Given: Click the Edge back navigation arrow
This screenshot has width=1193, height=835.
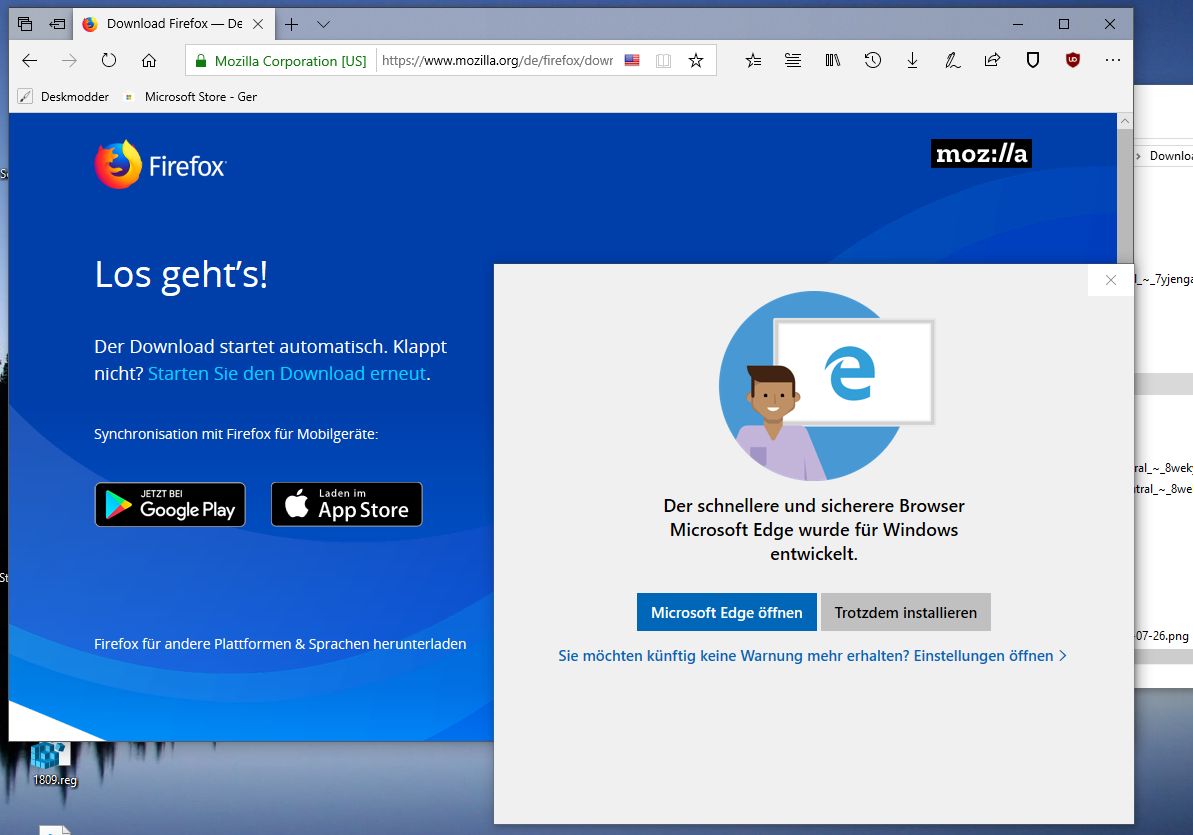Looking at the screenshot, I should pos(30,60).
